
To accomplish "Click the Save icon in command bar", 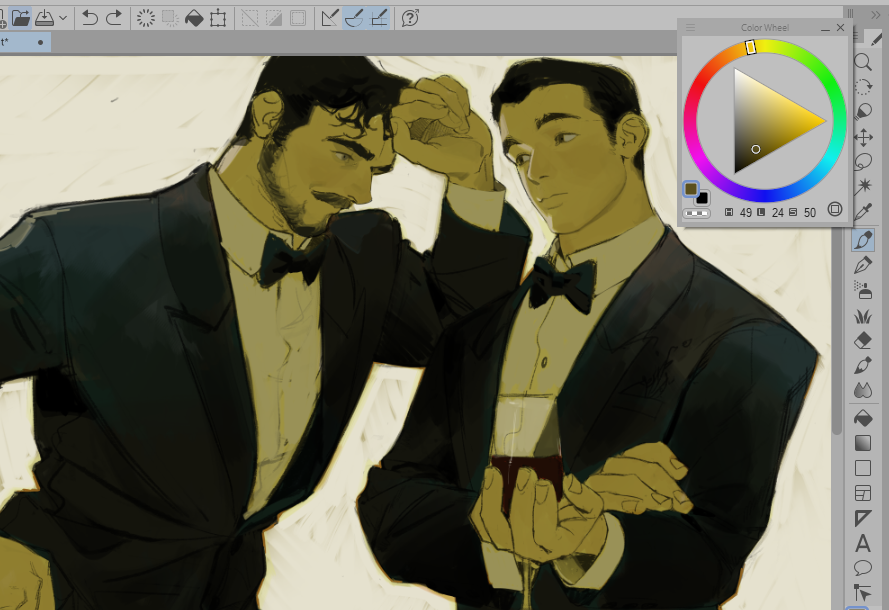I will click(x=44, y=18).
